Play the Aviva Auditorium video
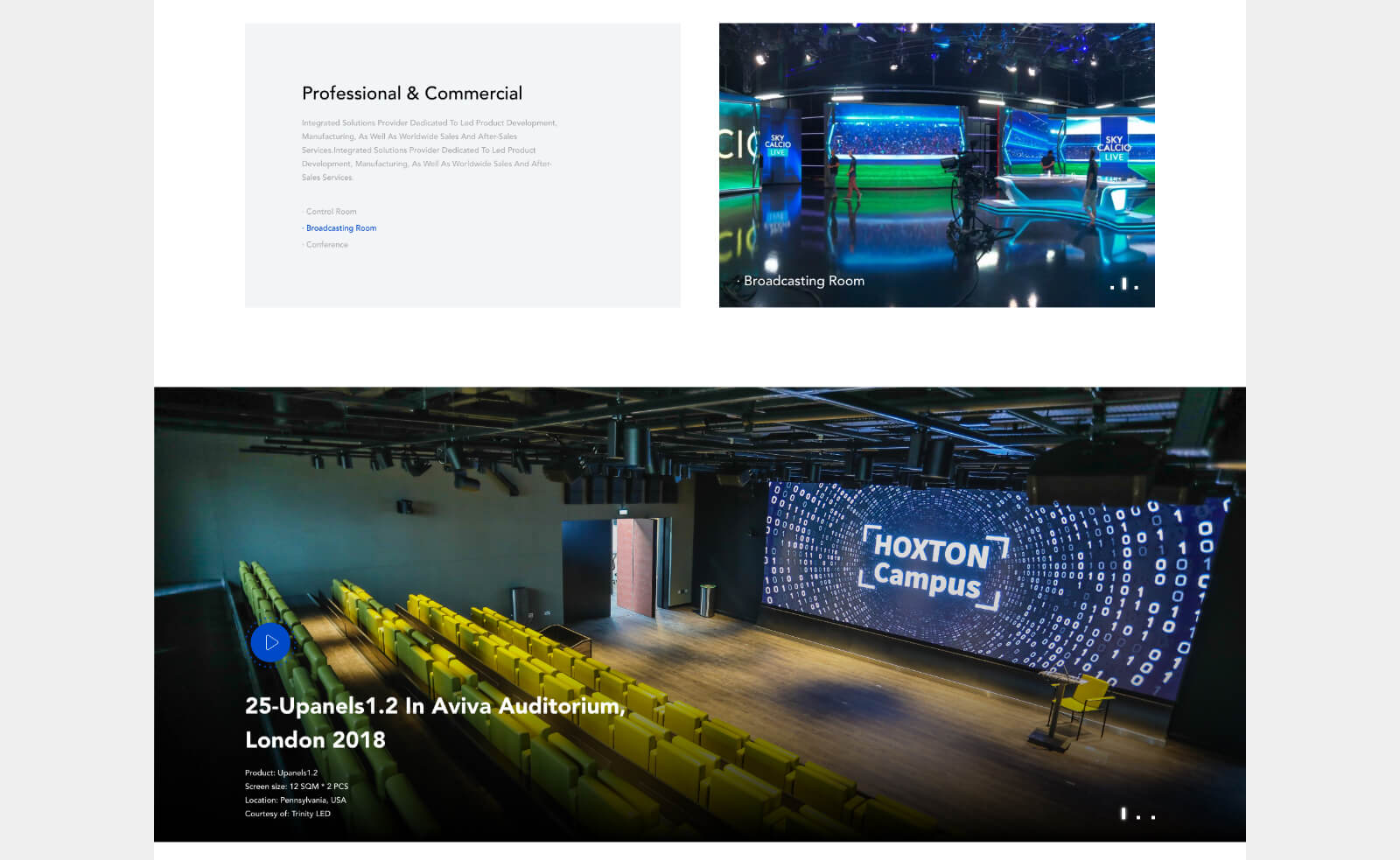This screenshot has width=1400, height=860. 270,643
